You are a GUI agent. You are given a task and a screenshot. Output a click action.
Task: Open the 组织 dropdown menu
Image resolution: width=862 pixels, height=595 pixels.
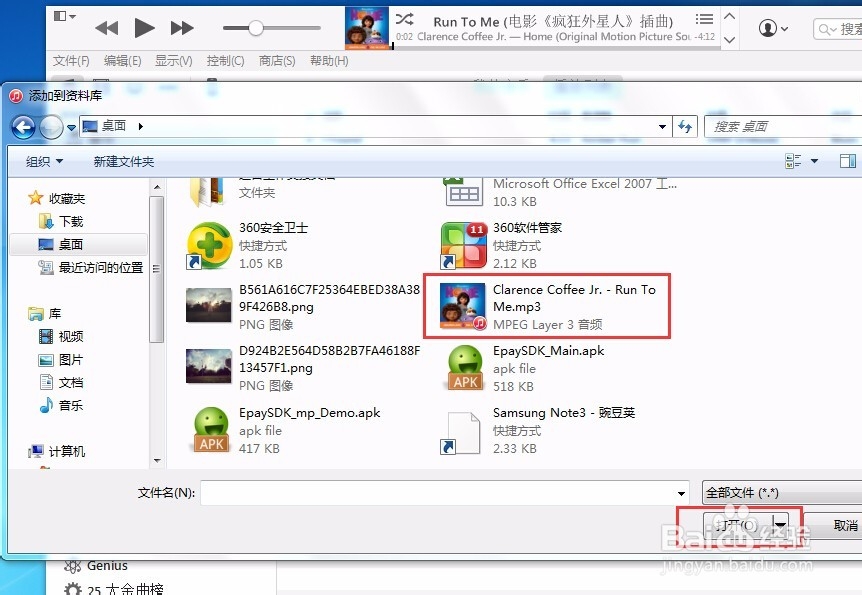[x=44, y=161]
